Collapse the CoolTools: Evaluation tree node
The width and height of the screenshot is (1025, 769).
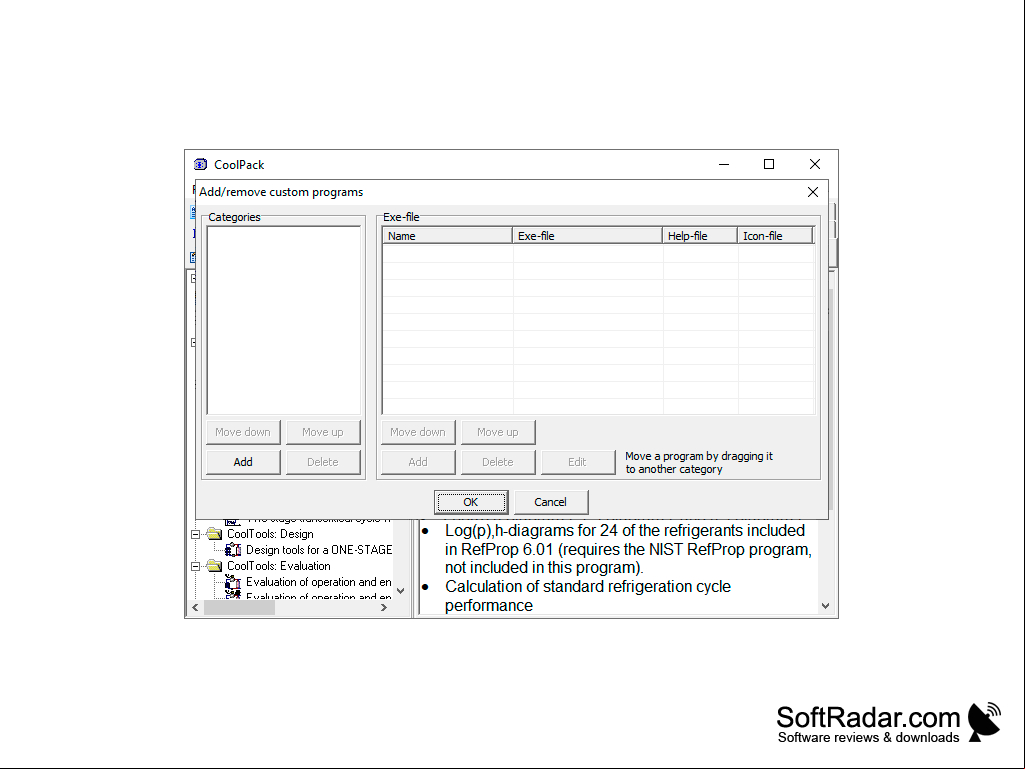click(195, 566)
